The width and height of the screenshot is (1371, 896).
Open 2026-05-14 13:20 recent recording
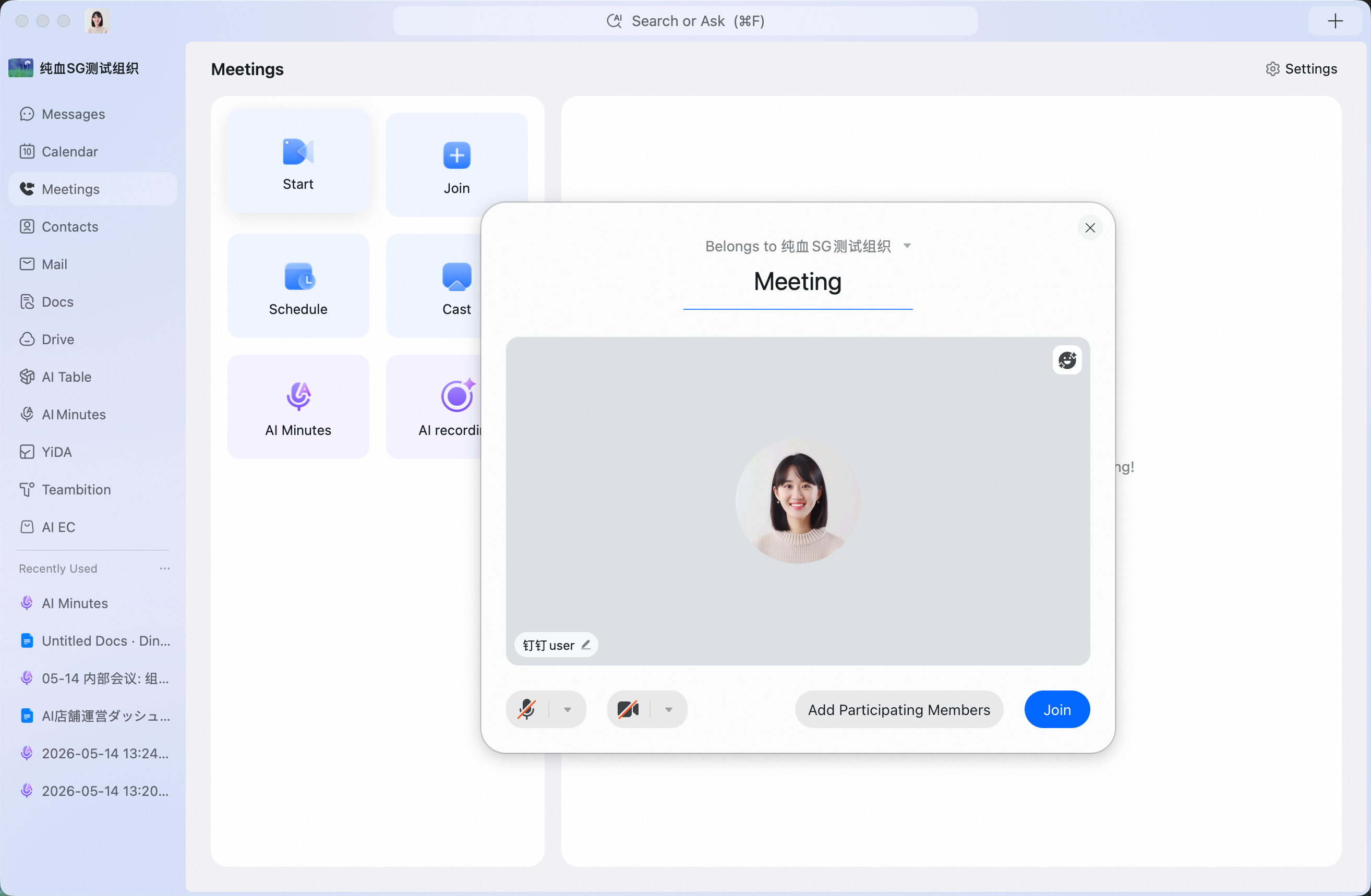point(93,791)
